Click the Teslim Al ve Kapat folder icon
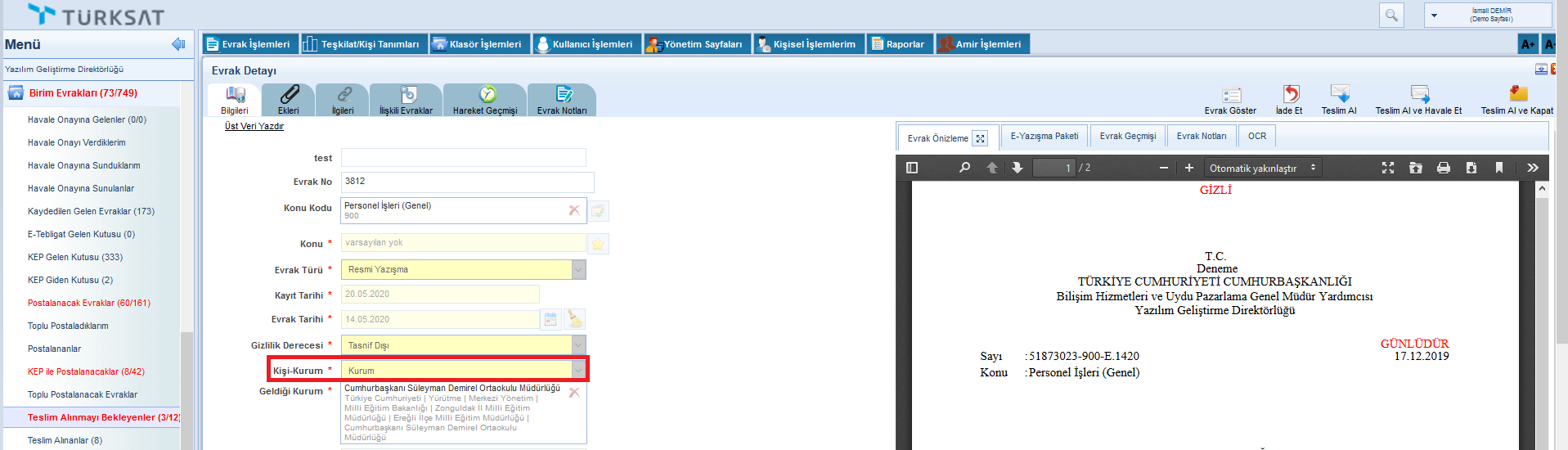Screen dimensions: 1568x450 click(1517, 95)
